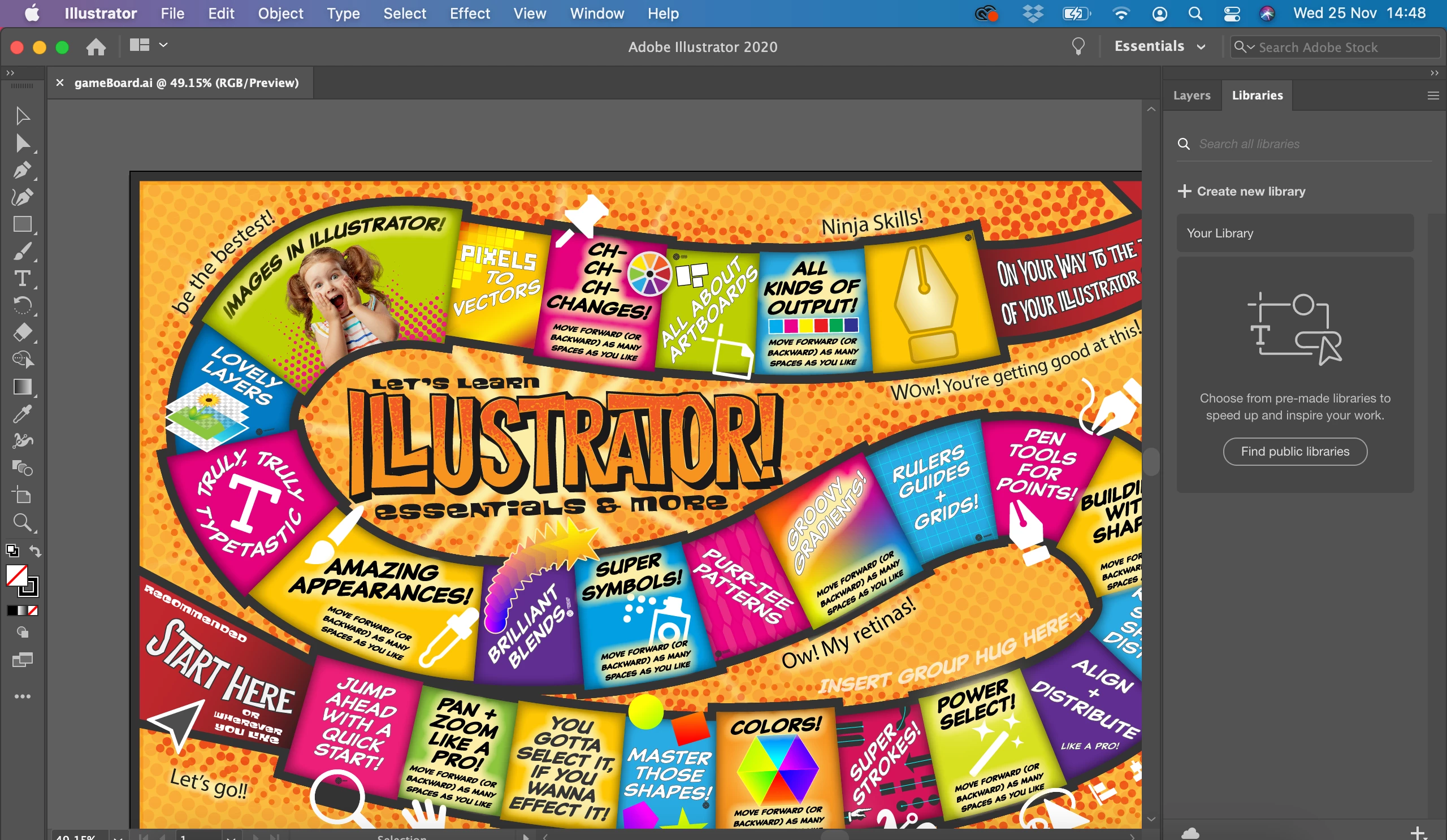Swap fill and stroke colors

(x=36, y=551)
